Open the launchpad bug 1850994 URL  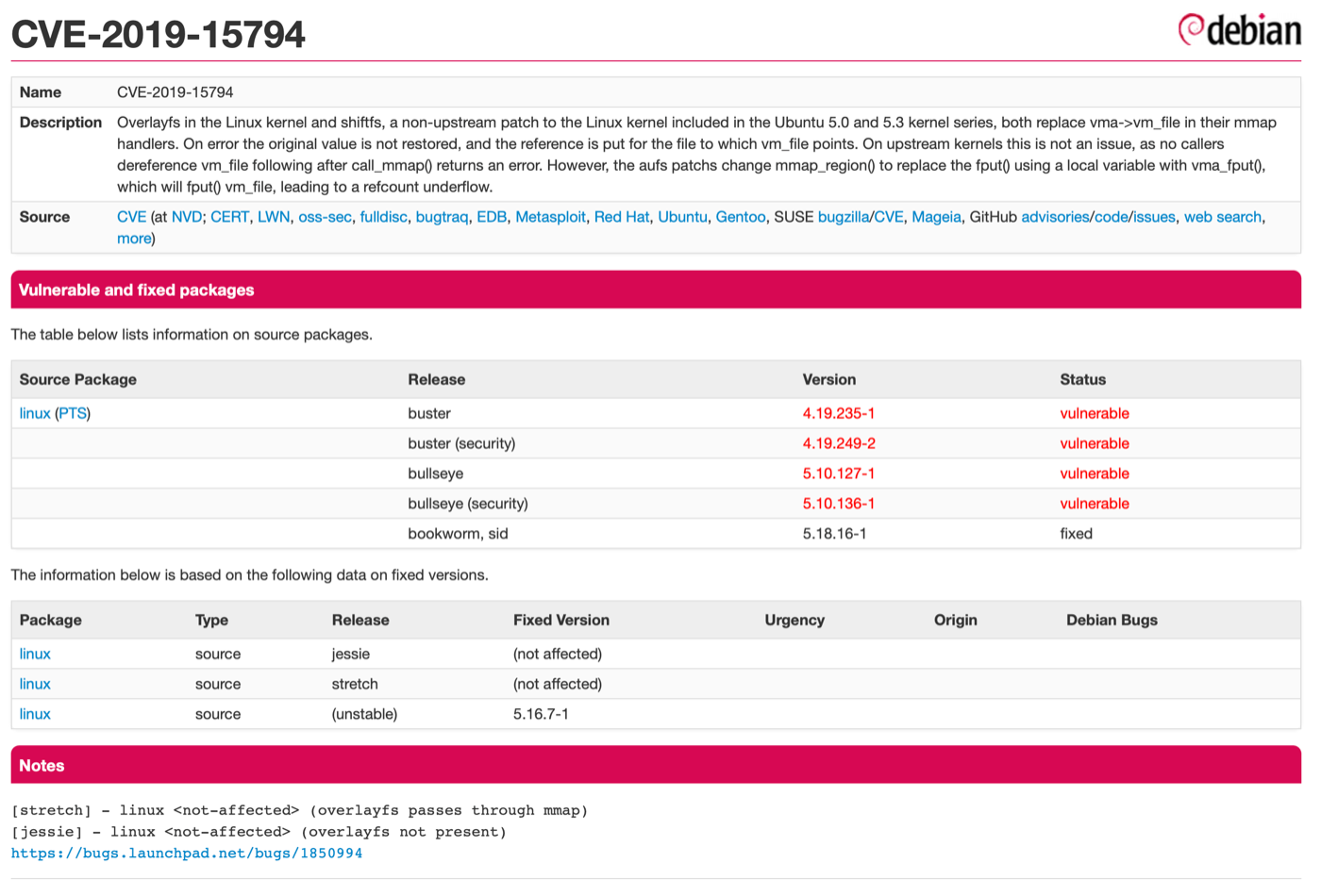pyautogui.click(x=187, y=853)
